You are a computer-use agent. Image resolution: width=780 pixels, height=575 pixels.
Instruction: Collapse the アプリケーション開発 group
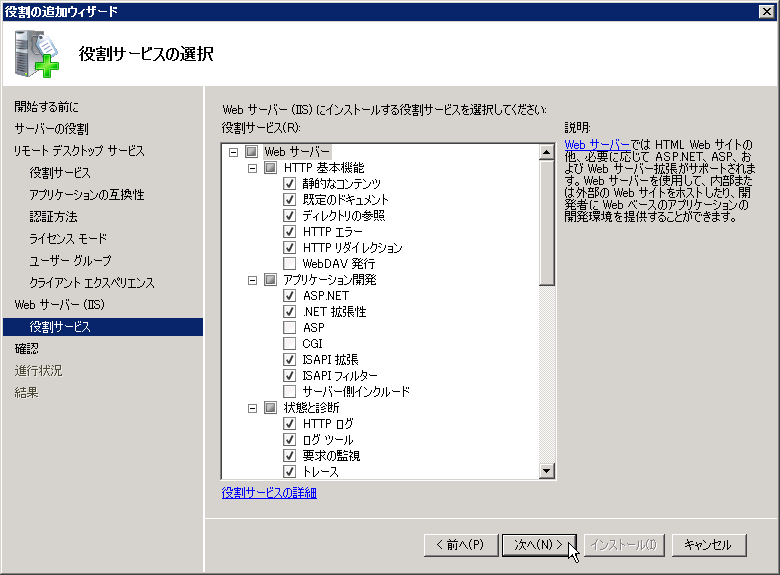coord(252,280)
